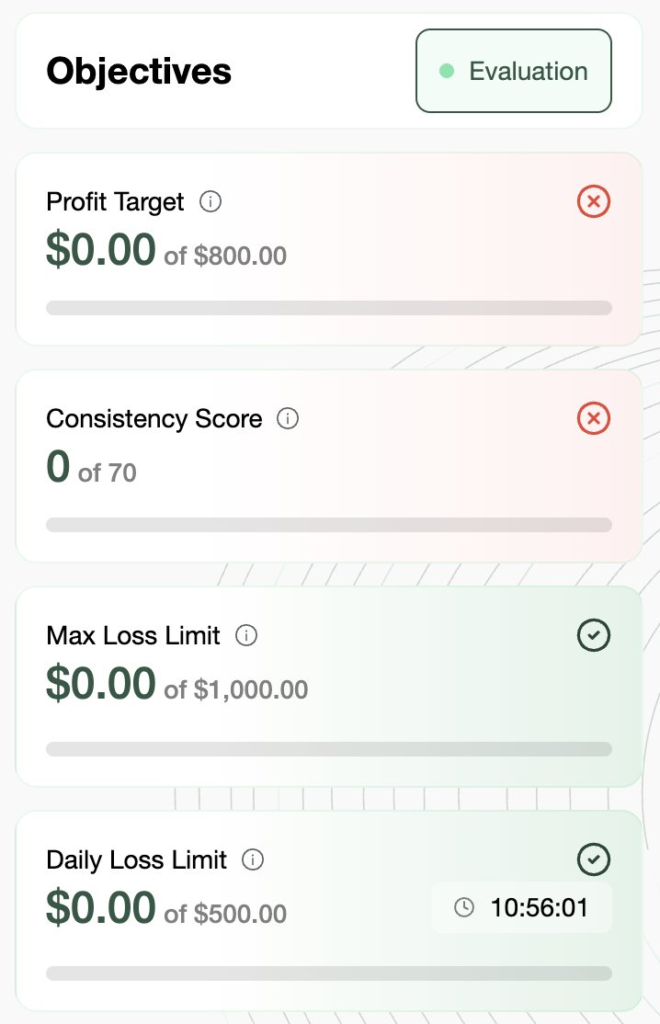Open the Daily Loss Limit info icon

coord(253,860)
